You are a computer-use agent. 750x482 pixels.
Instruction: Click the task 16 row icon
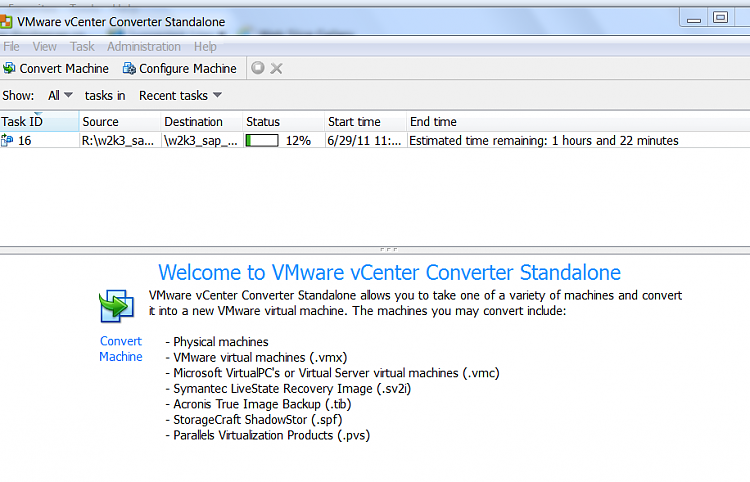pos(7,141)
